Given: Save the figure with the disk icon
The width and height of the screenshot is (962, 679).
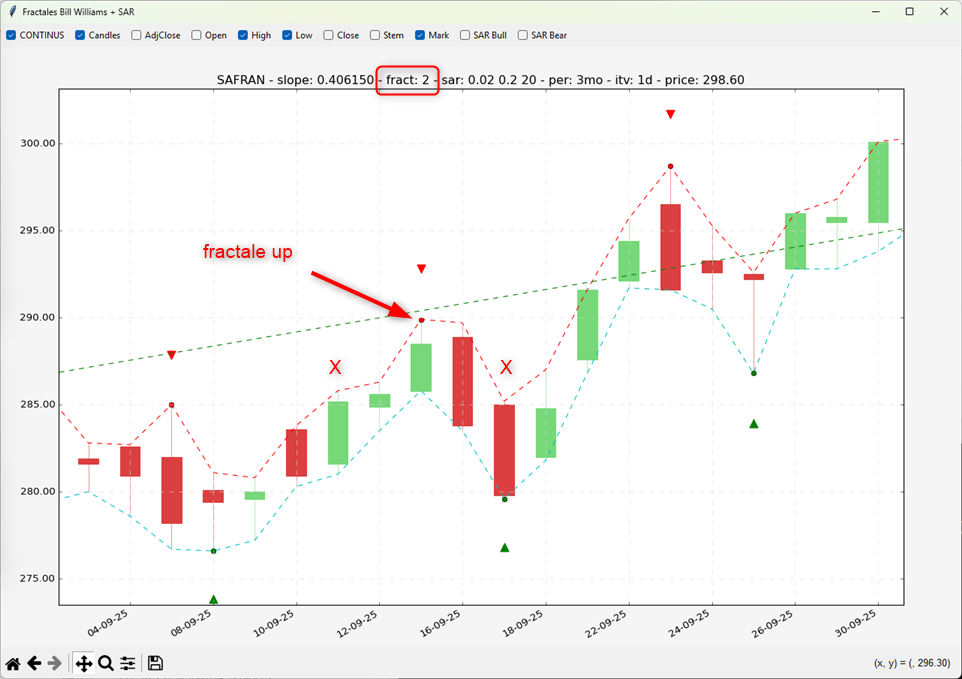Looking at the screenshot, I should (155, 663).
